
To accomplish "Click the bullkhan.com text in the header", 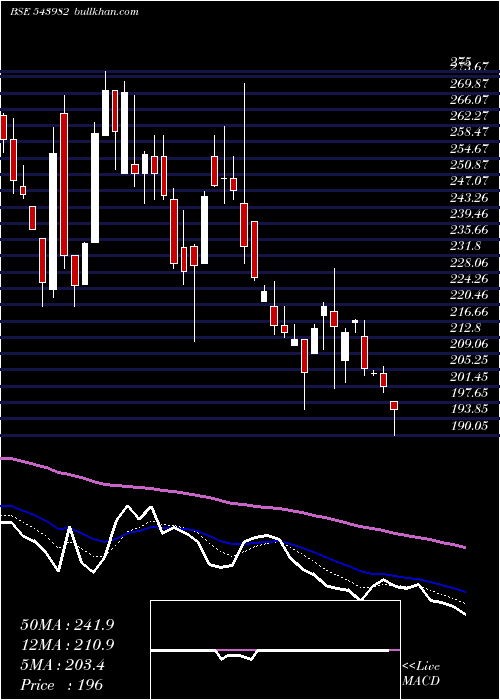I will click(x=106, y=12).
